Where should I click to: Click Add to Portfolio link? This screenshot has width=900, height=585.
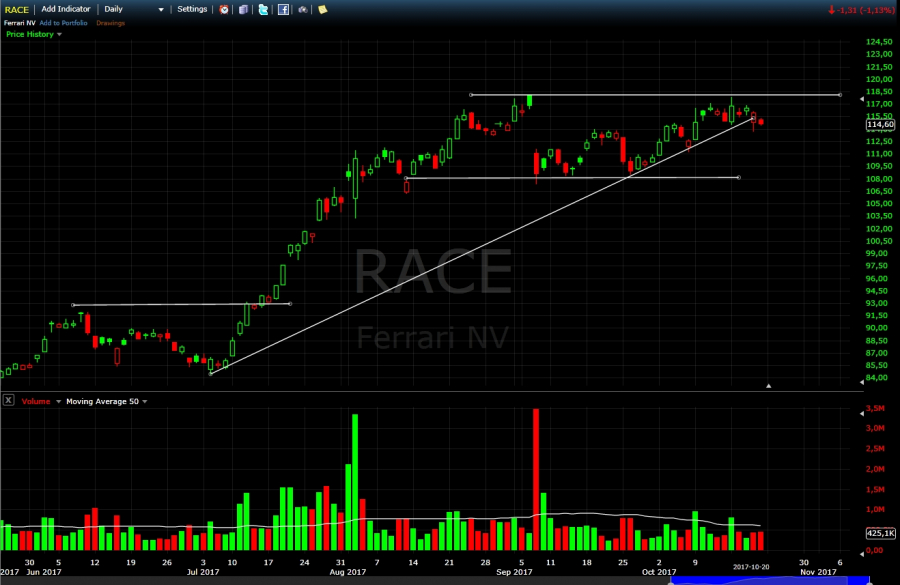(64, 22)
